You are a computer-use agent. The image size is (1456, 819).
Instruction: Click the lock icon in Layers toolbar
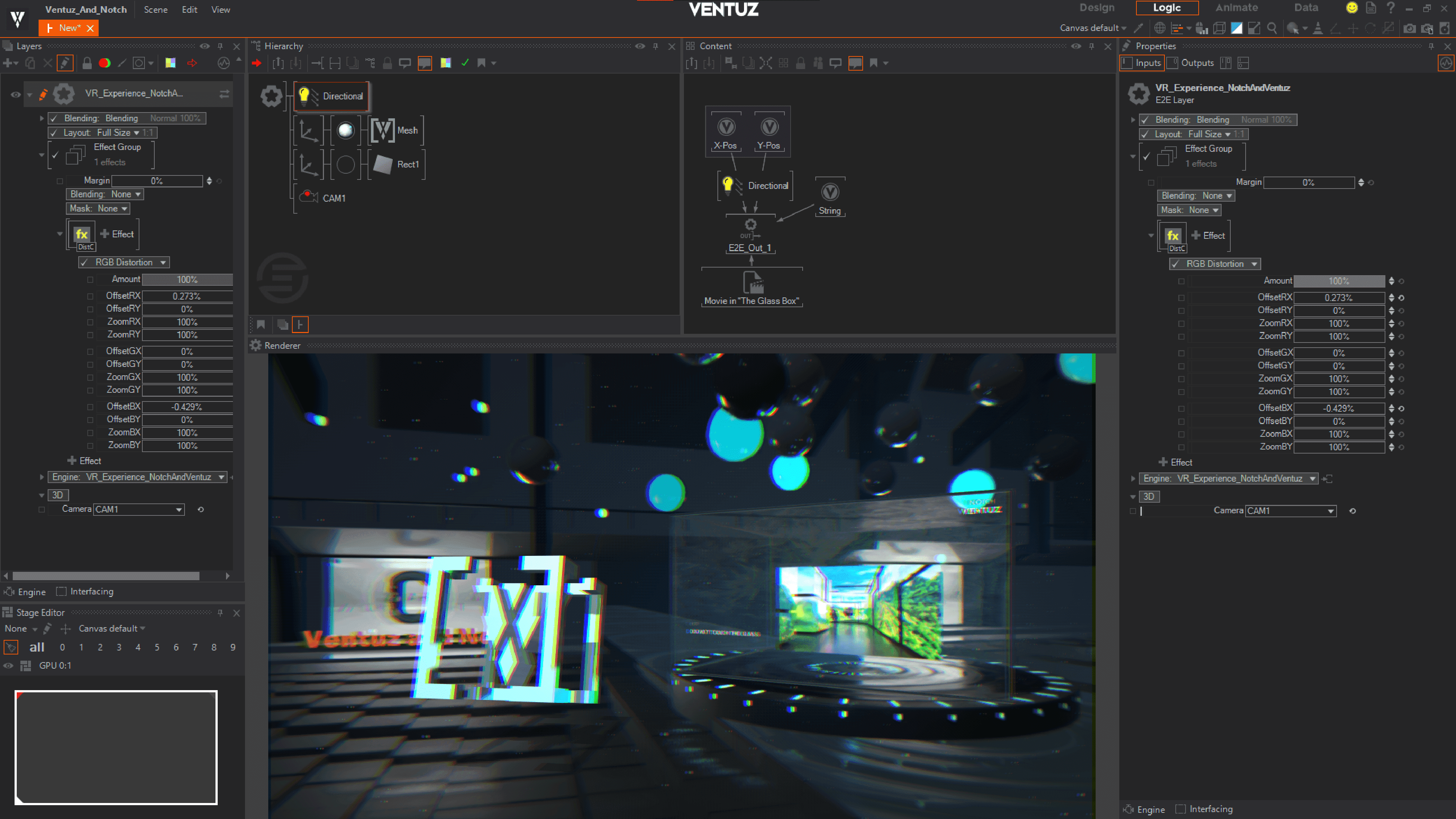(87, 63)
